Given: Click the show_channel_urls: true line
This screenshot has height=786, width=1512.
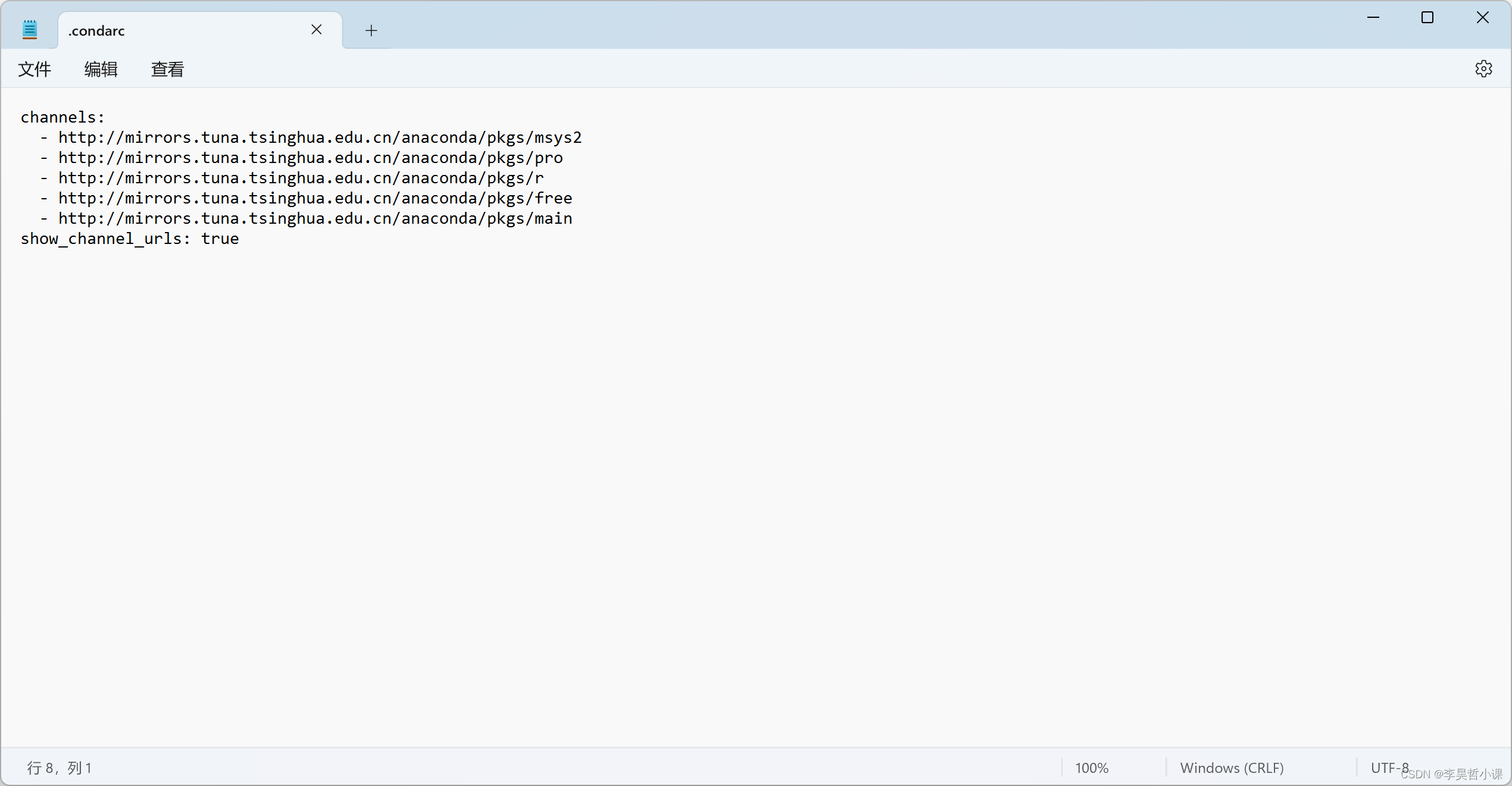Looking at the screenshot, I should tap(130, 239).
